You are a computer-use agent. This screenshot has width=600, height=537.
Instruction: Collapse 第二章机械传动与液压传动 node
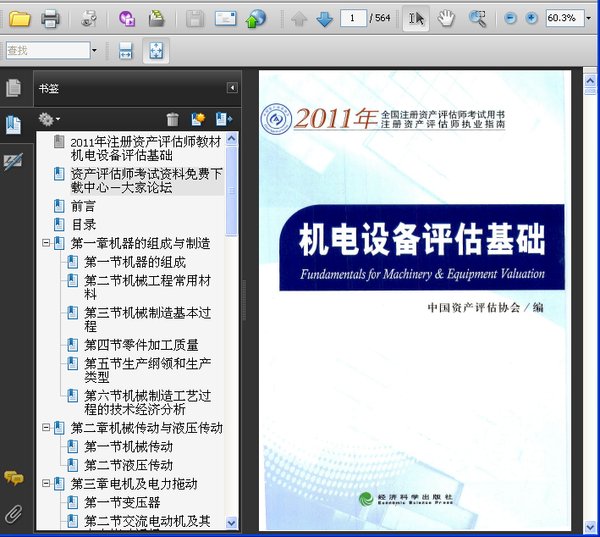point(46,428)
